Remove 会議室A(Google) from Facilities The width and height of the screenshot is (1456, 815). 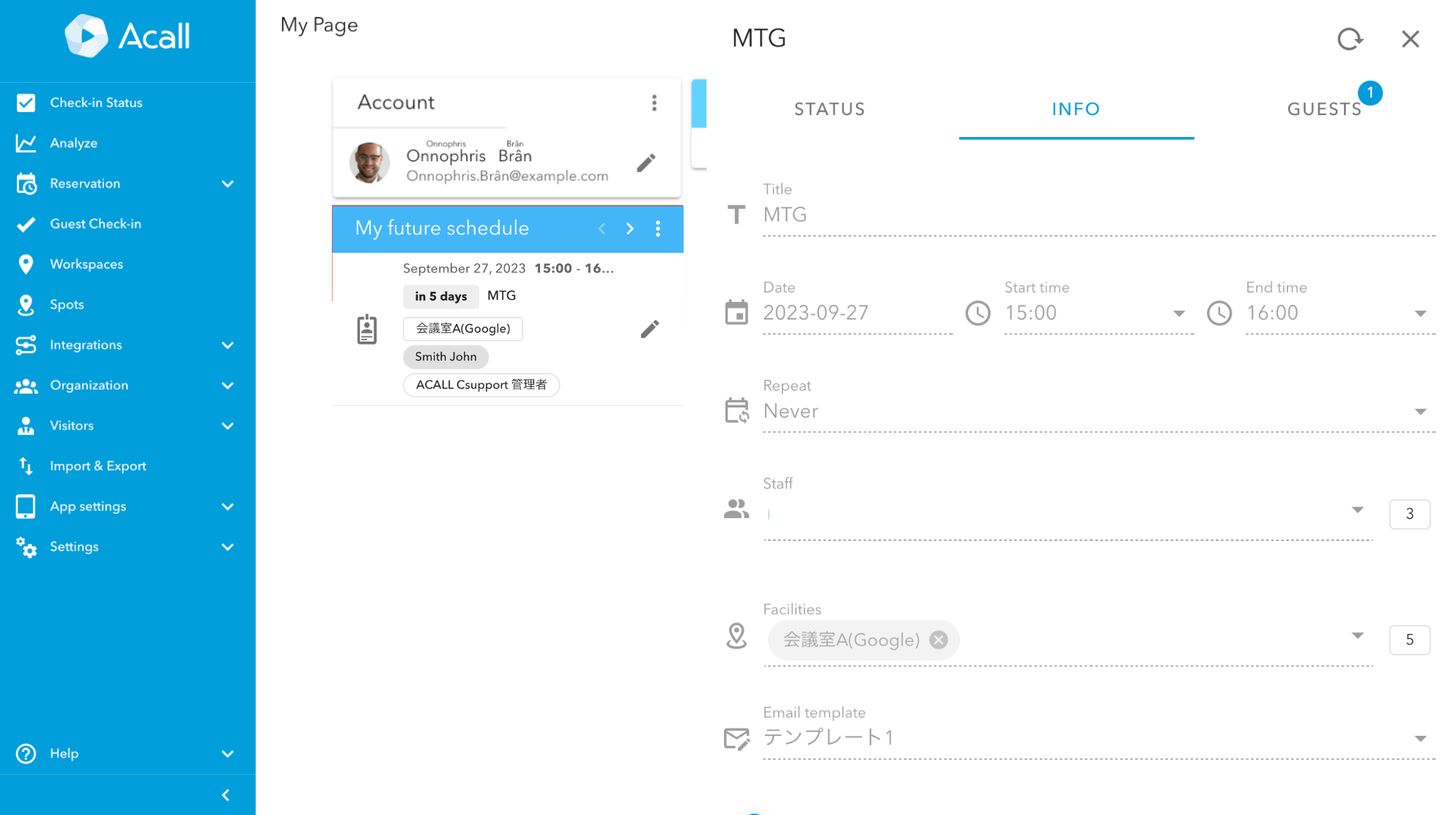939,640
